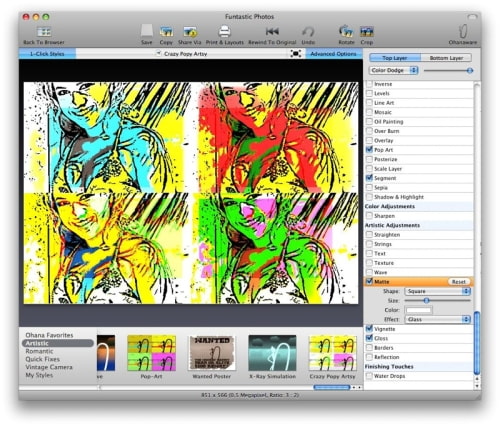
Task: Toggle fullscreen preview icon beside Advanced Options
Action: (296, 54)
